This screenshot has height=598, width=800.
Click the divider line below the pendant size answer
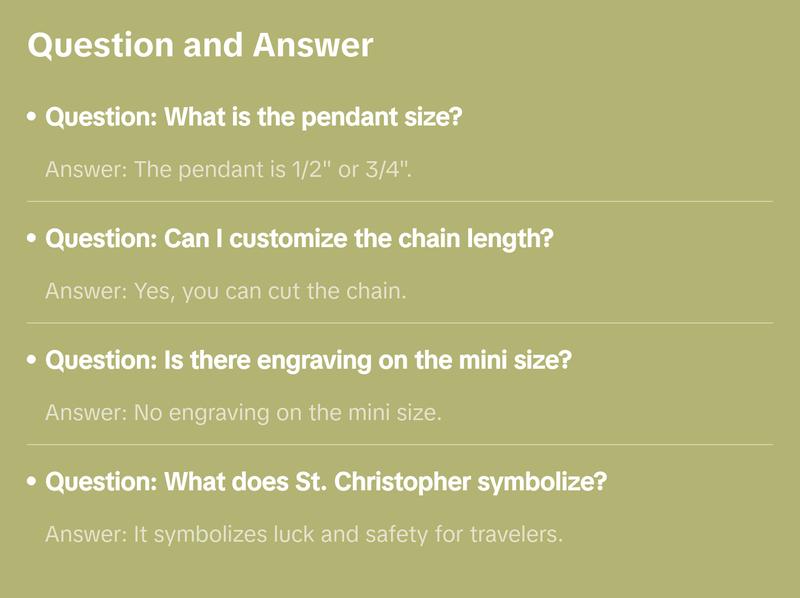click(400, 201)
